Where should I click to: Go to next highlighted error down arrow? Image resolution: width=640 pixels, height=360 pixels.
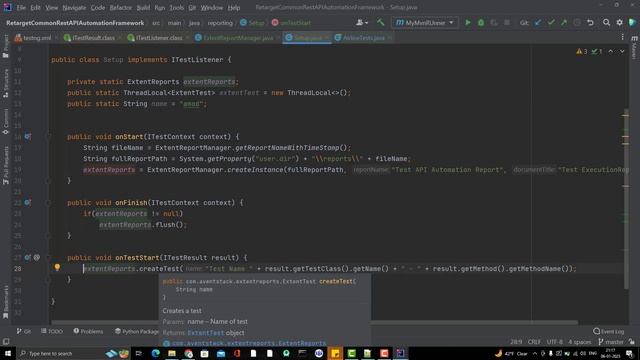point(622,51)
